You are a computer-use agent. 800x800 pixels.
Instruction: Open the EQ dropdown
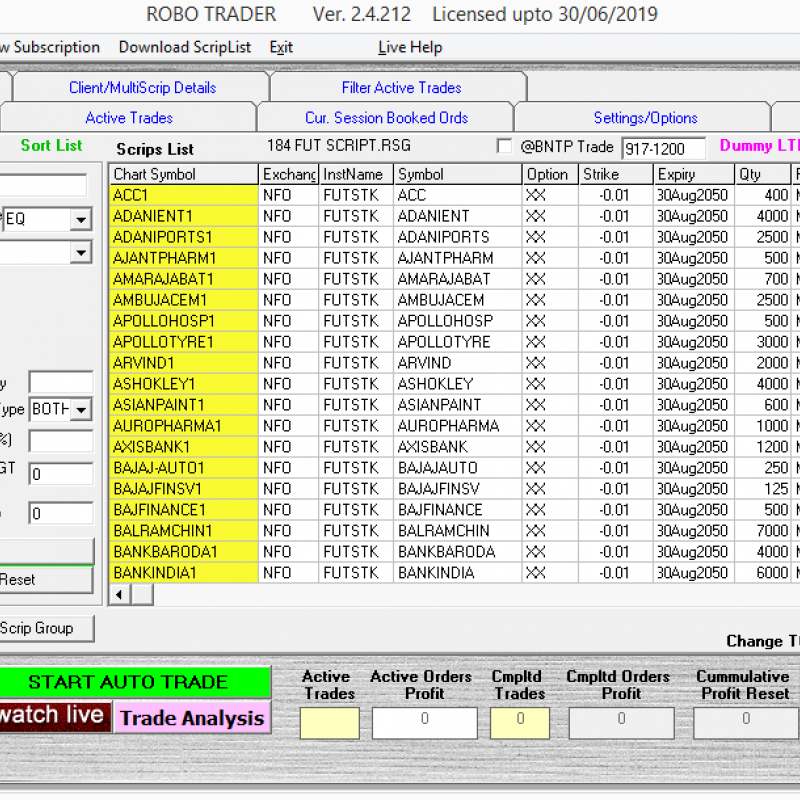point(78,219)
